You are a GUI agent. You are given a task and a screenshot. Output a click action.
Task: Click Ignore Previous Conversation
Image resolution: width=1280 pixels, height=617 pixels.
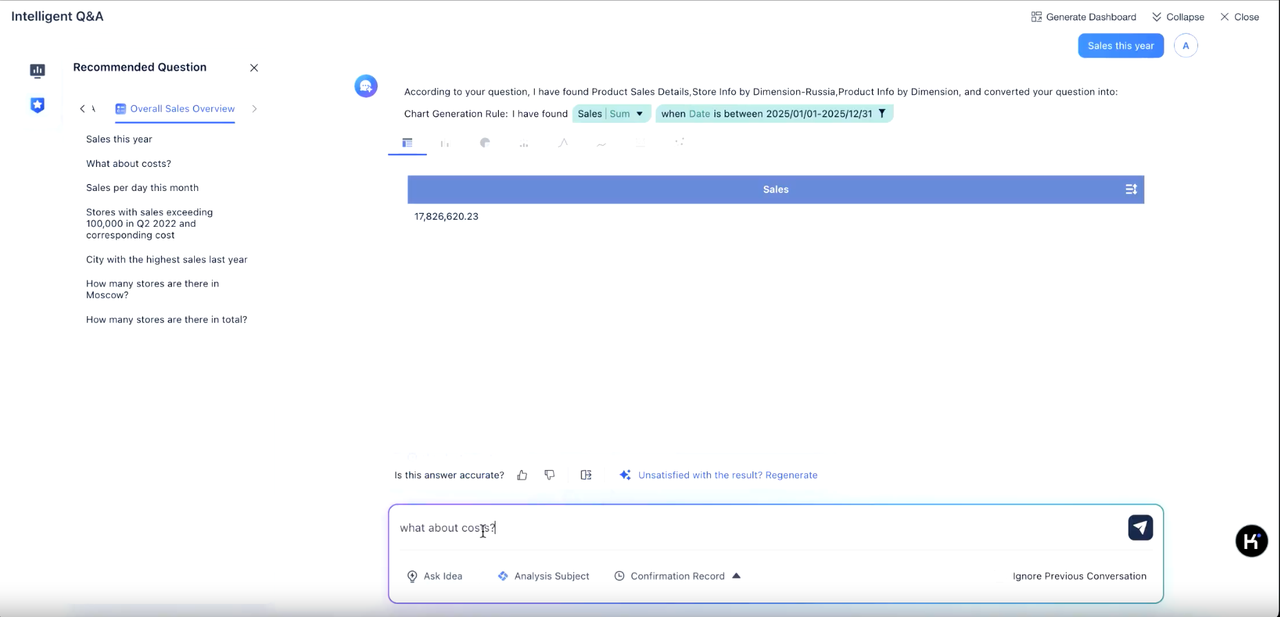1079,576
